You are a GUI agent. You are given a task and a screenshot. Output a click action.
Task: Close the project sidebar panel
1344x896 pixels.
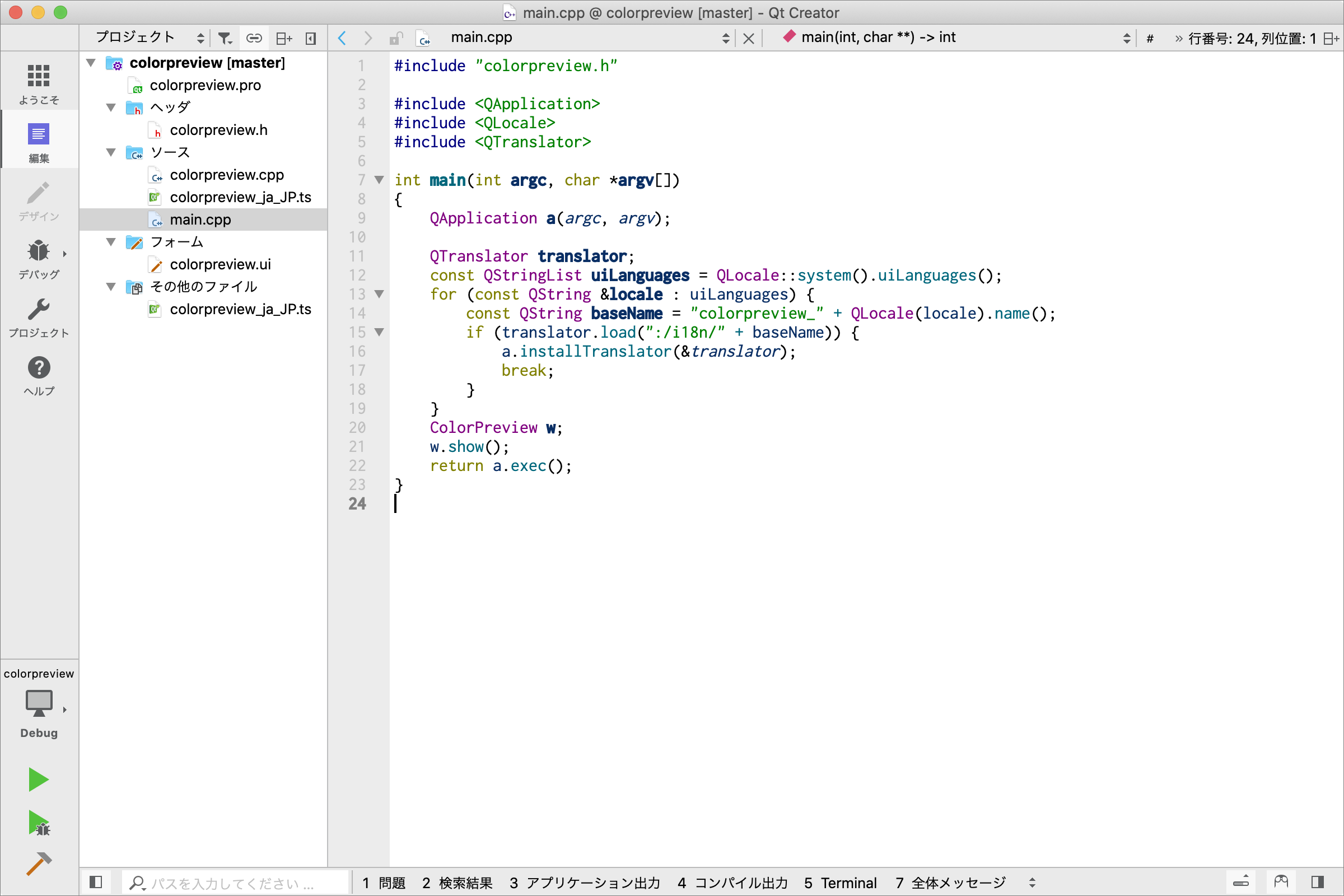[311, 38]
